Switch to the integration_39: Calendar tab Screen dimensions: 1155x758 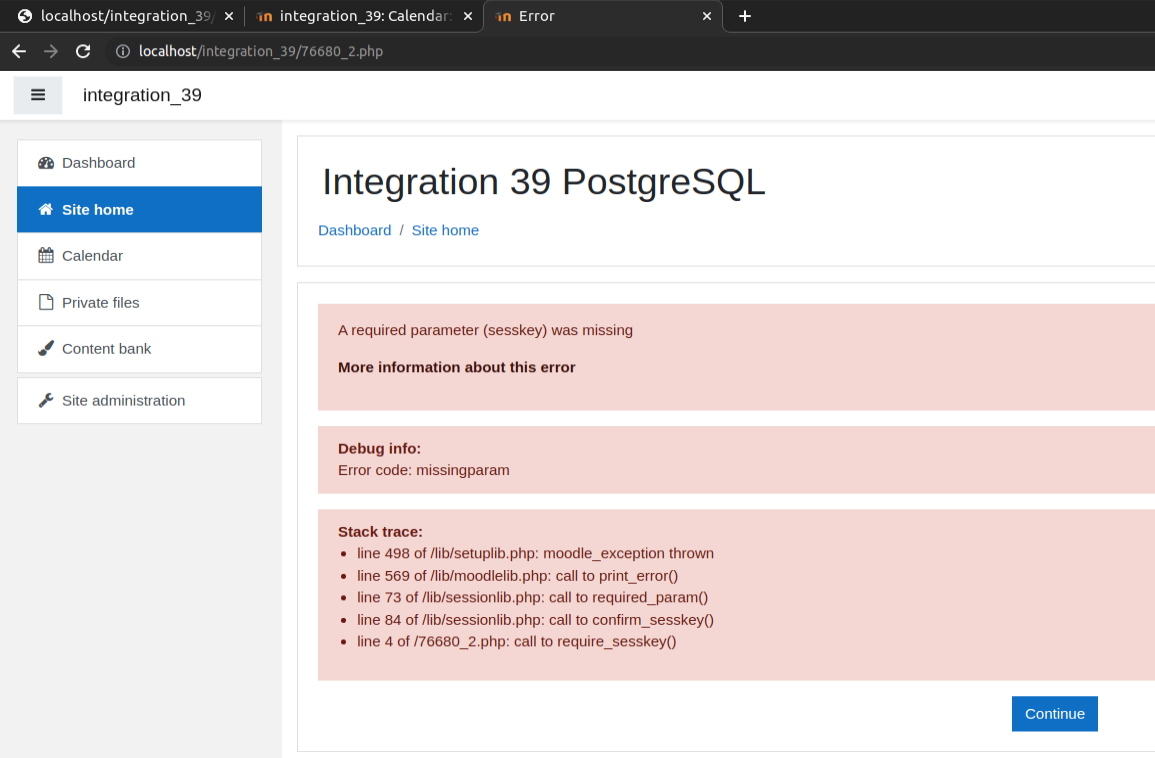pyautogui.click(x=364, y=16)
